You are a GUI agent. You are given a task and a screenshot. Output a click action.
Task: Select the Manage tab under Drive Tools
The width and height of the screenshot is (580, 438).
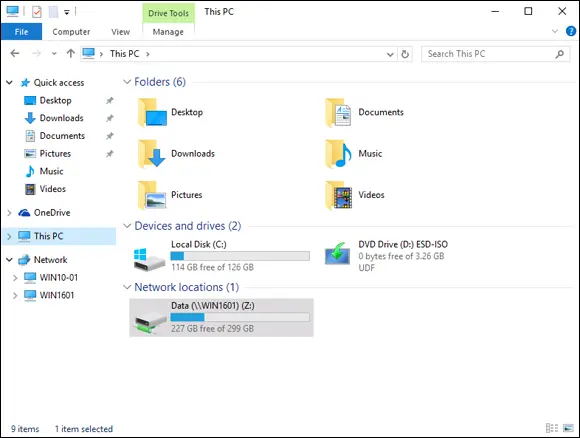click(x=168, y=32)
